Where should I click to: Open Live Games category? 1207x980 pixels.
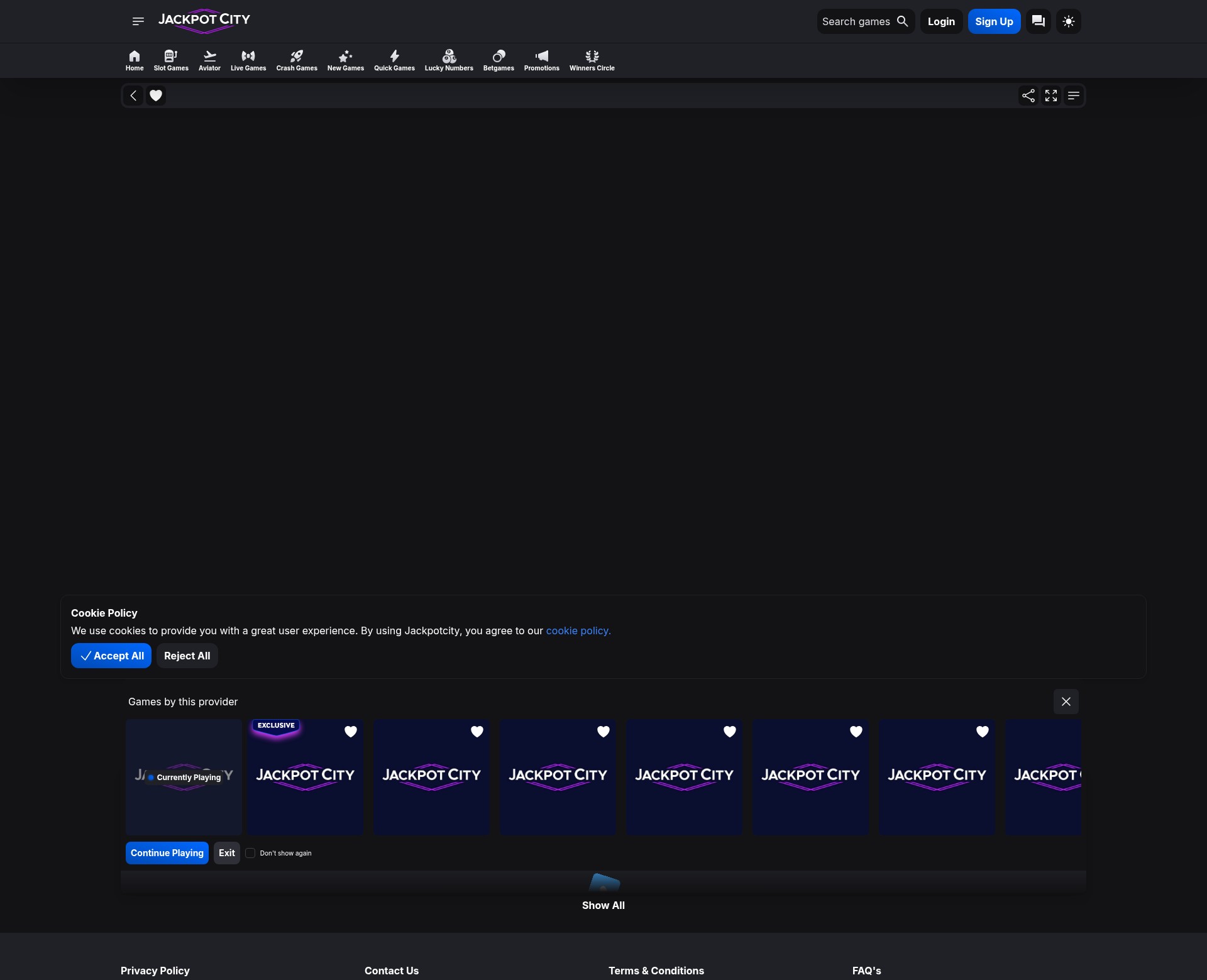(x=248, y=60)
